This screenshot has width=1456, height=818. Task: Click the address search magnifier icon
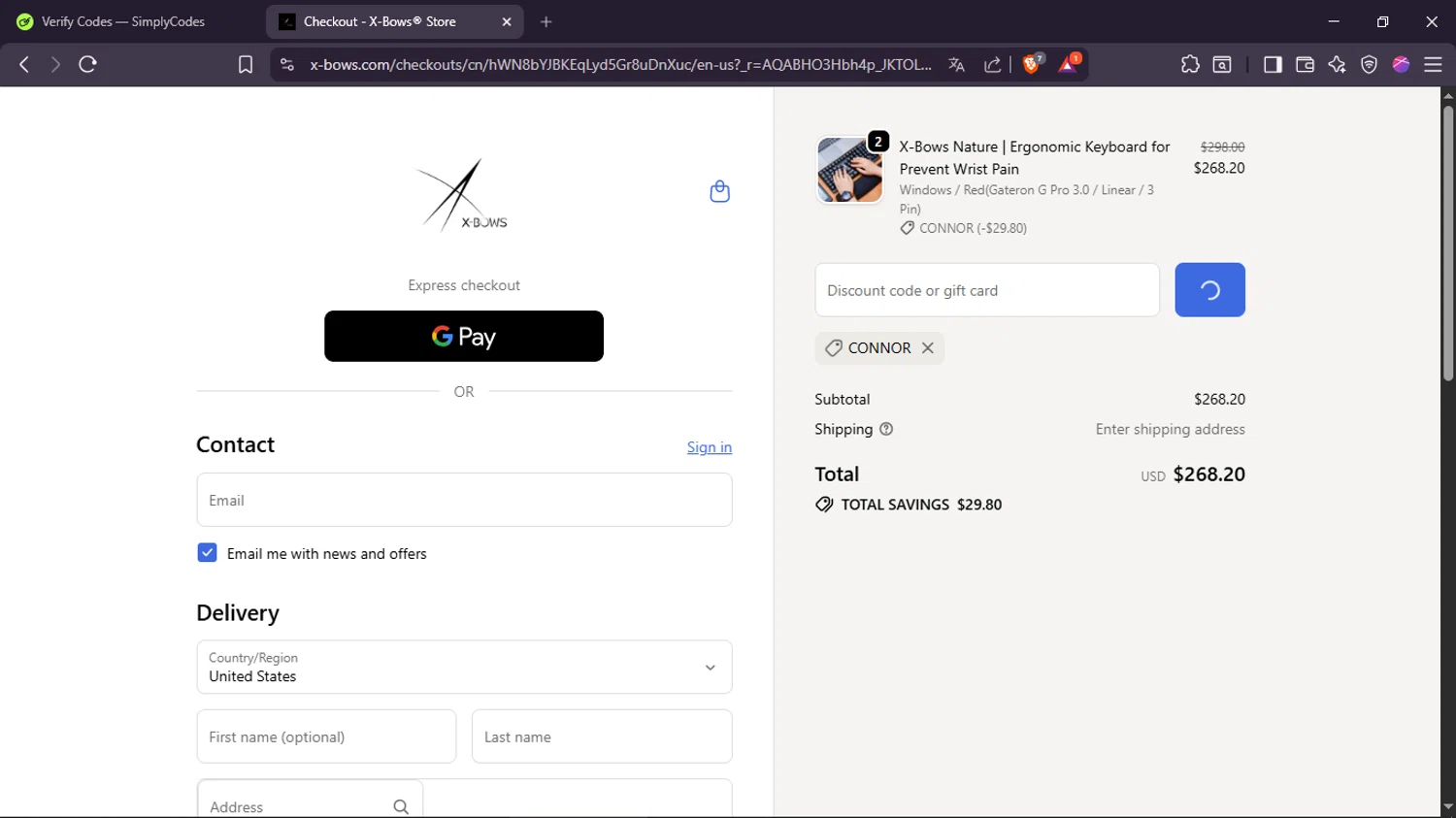tap(401, 806)
